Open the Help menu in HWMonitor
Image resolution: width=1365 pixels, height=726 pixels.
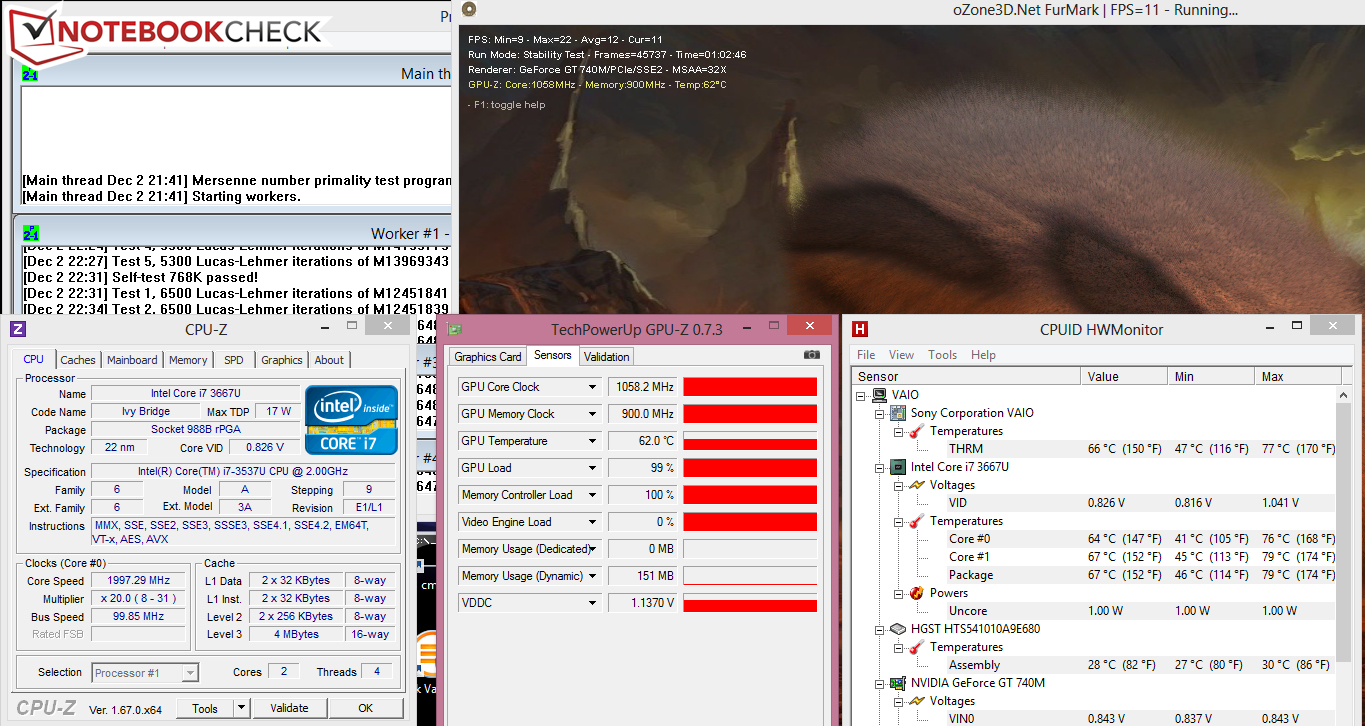(983, 355)
